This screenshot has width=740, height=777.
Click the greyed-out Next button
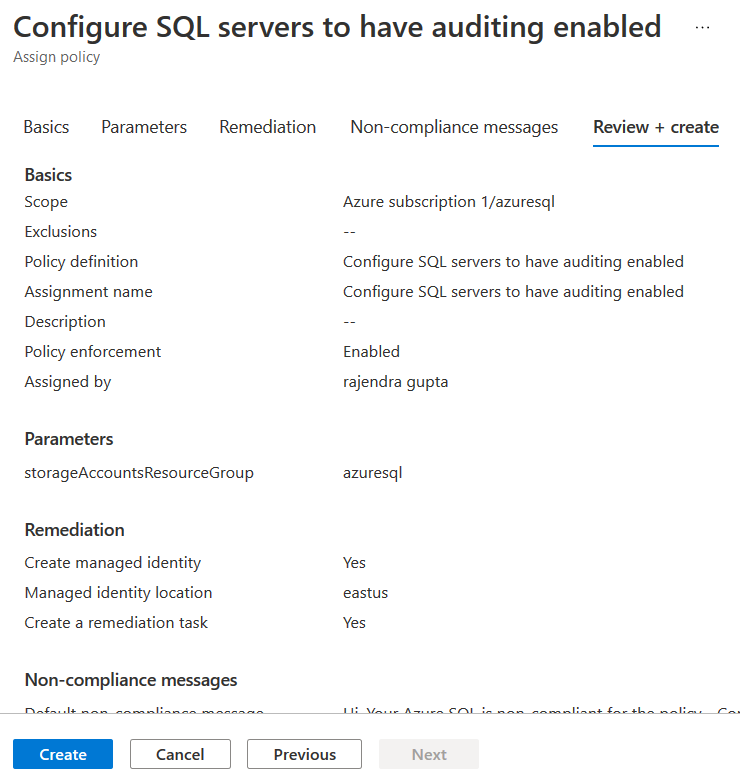tap(429, 754)
